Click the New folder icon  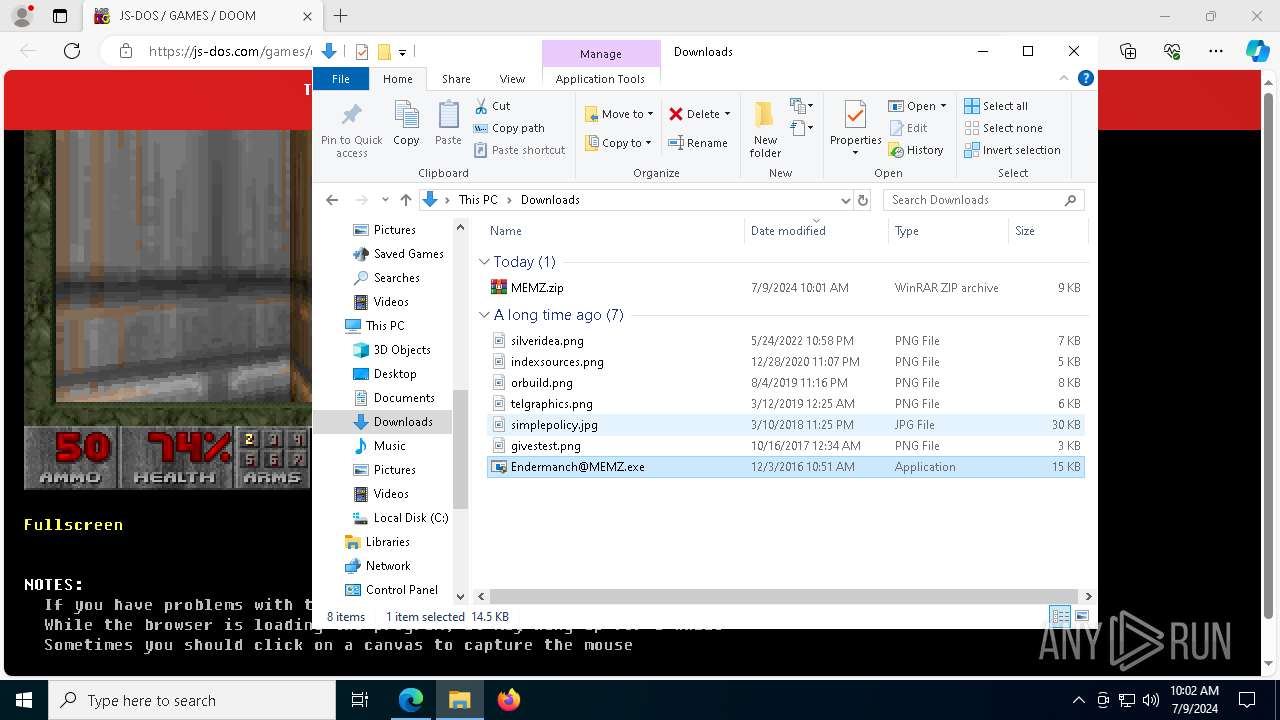tap(765, 116)
